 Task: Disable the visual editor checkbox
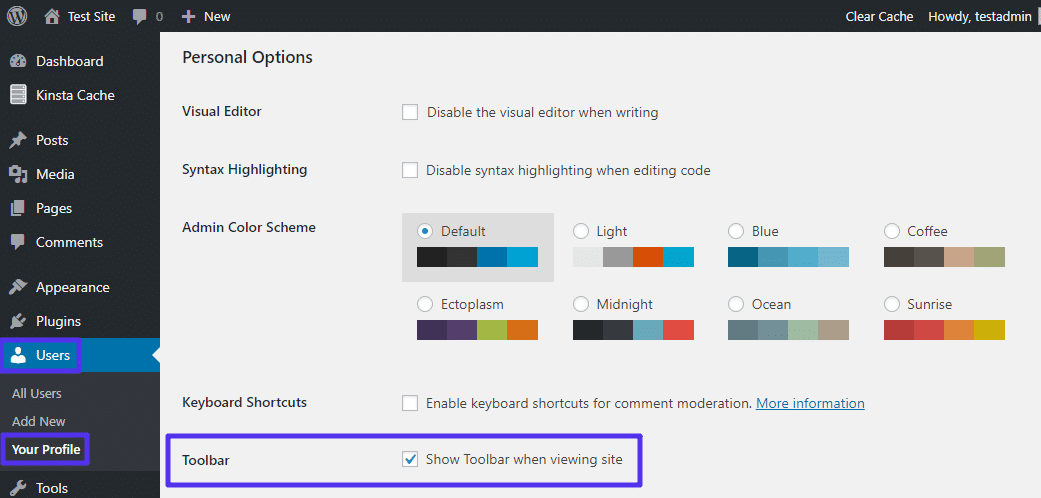tap(410, 112)
